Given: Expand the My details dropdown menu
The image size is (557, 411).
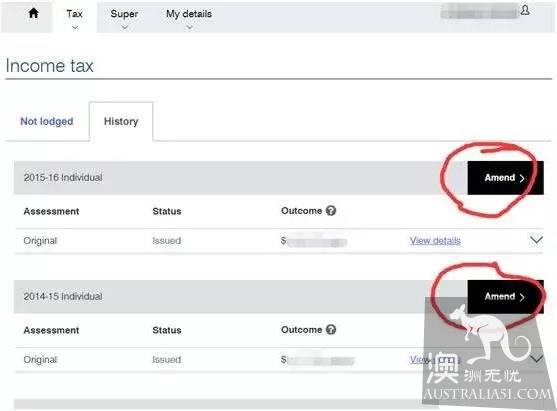Looking at the screenshot, I should [189, 18].
